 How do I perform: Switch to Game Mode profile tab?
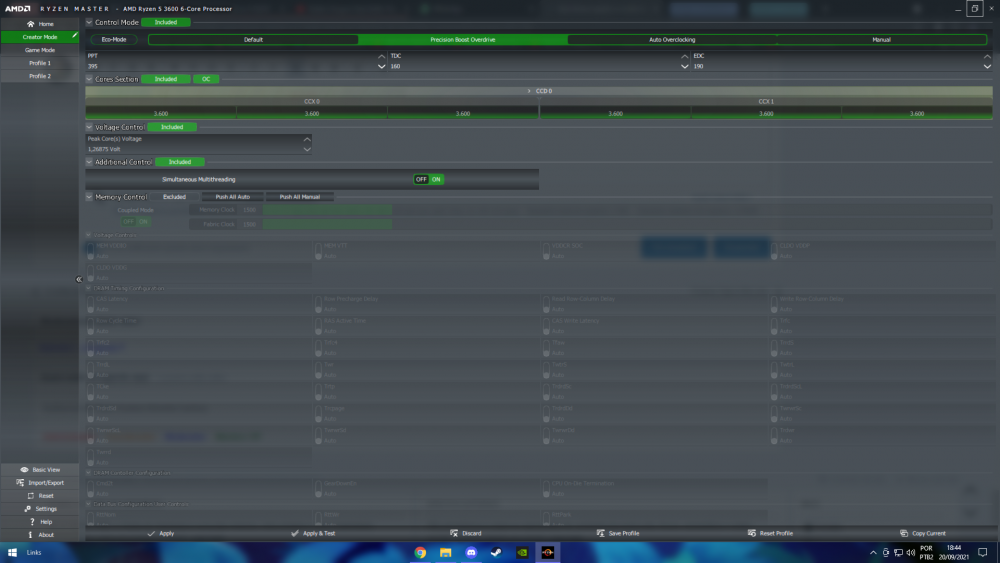(x=40, y=49)
